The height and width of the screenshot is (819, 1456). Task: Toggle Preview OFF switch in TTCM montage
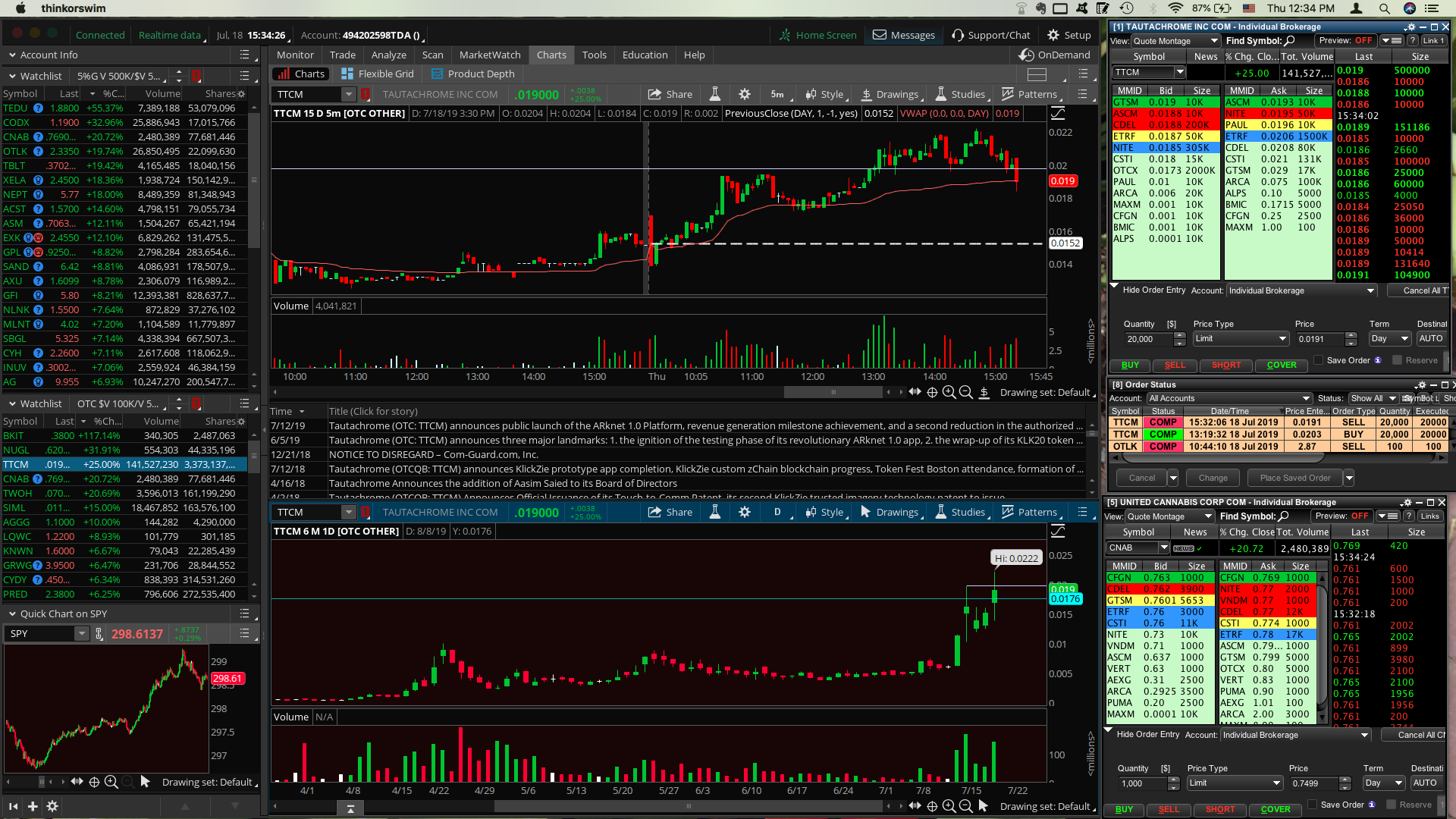click(1363, 41)
